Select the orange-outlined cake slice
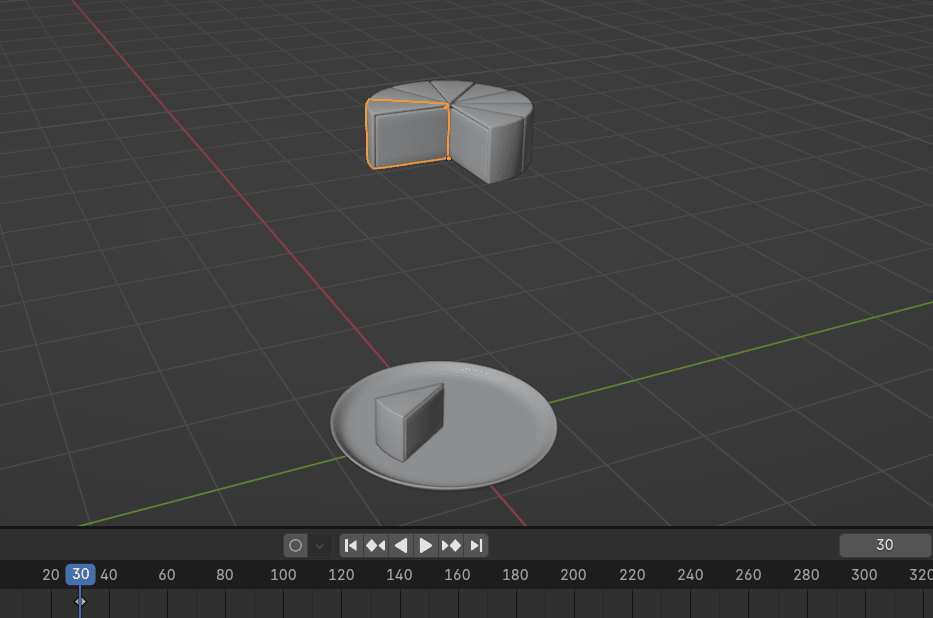This screenshot has height=618, width=933. point(408,135)
